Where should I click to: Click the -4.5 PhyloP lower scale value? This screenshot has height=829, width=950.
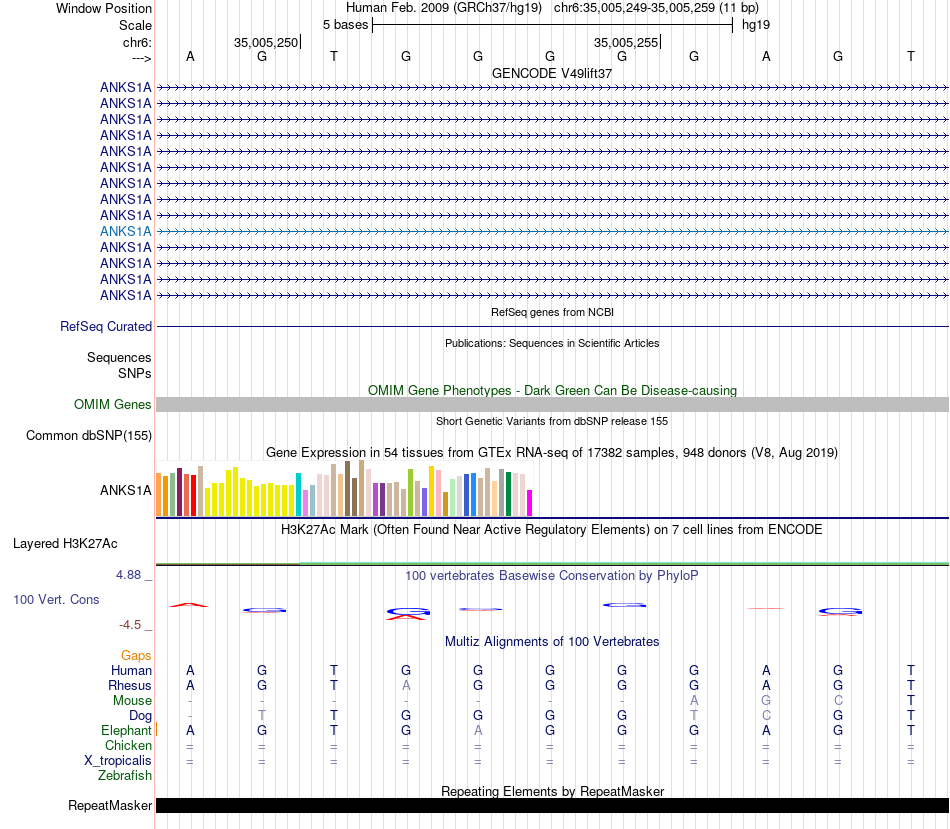click(130, 625)
